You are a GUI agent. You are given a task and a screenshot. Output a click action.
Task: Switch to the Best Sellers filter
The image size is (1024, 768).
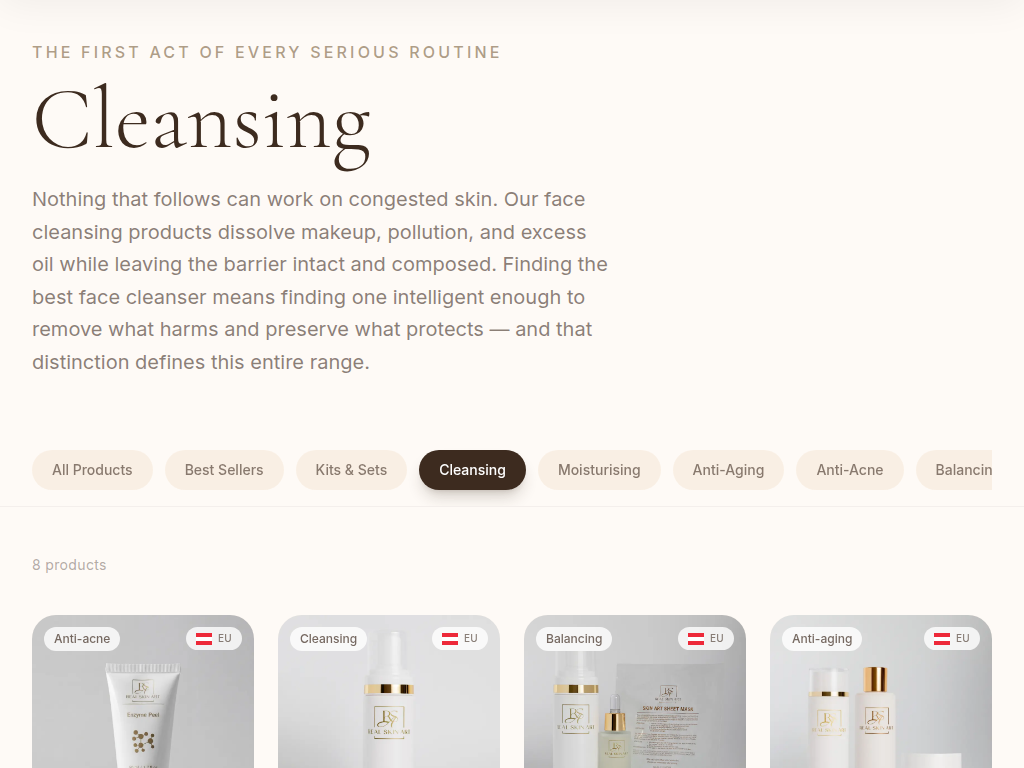(224, 470)
